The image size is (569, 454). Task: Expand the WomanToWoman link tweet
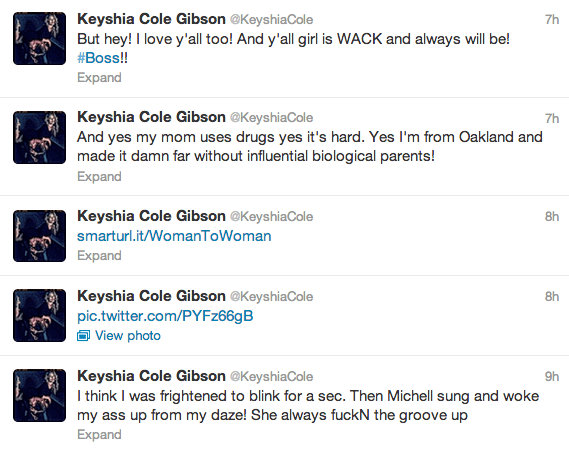pos(99,255)
